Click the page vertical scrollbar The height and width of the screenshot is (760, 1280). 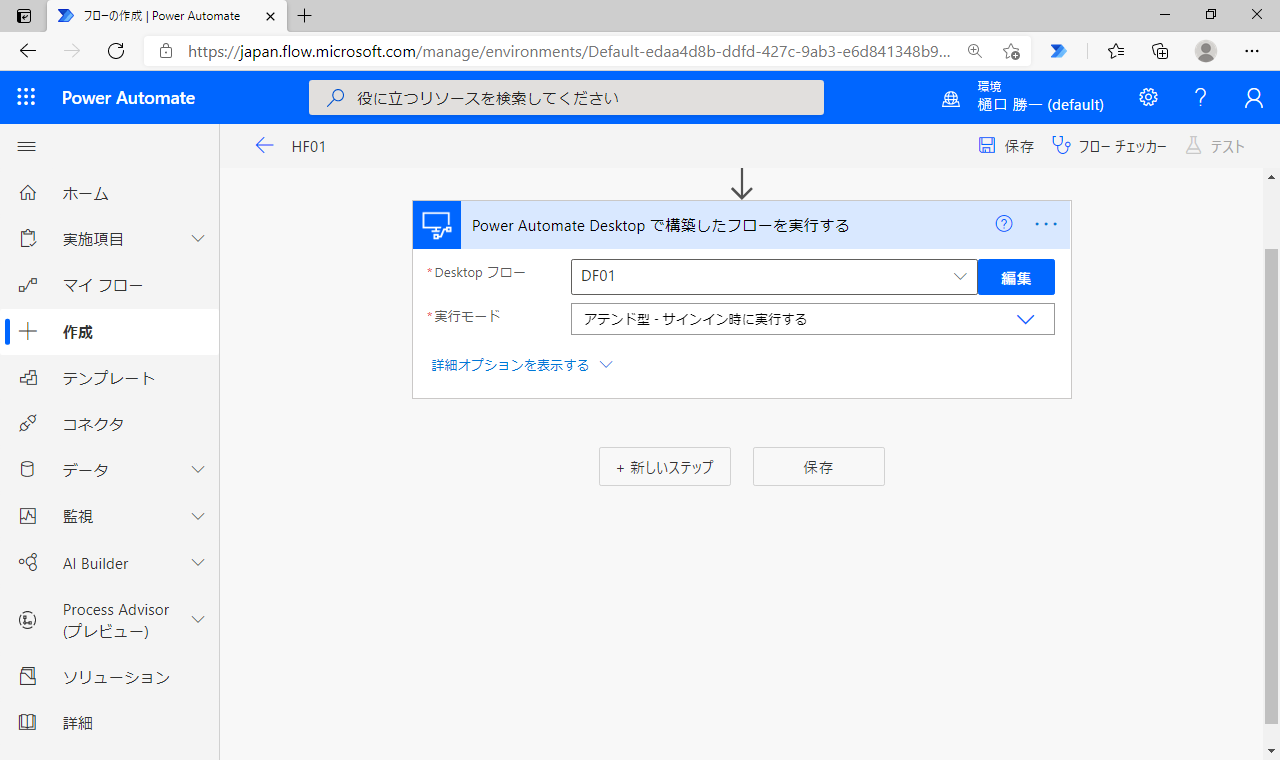(x=1271, y=487)
